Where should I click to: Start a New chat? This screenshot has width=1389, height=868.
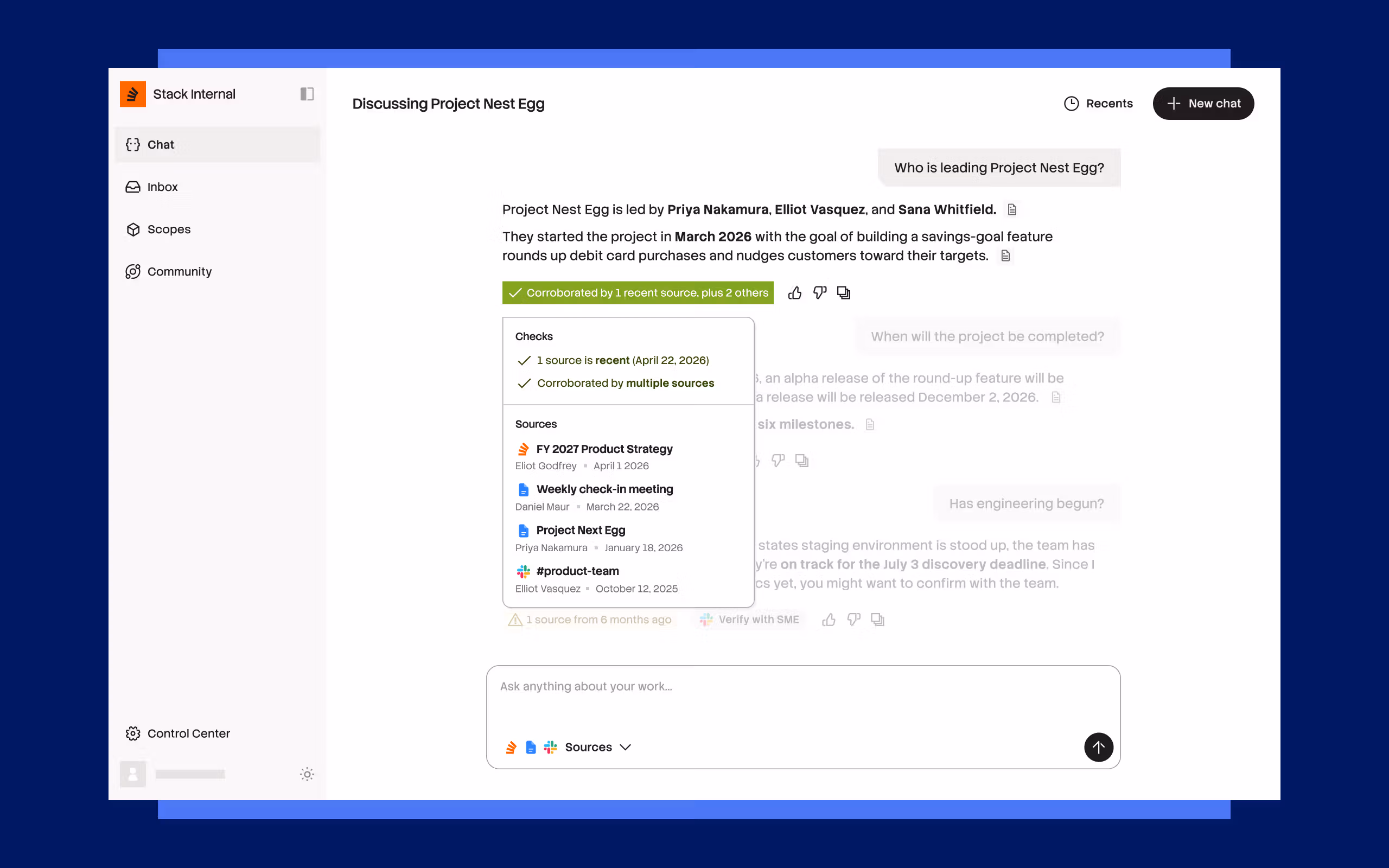click(1203, 103)
